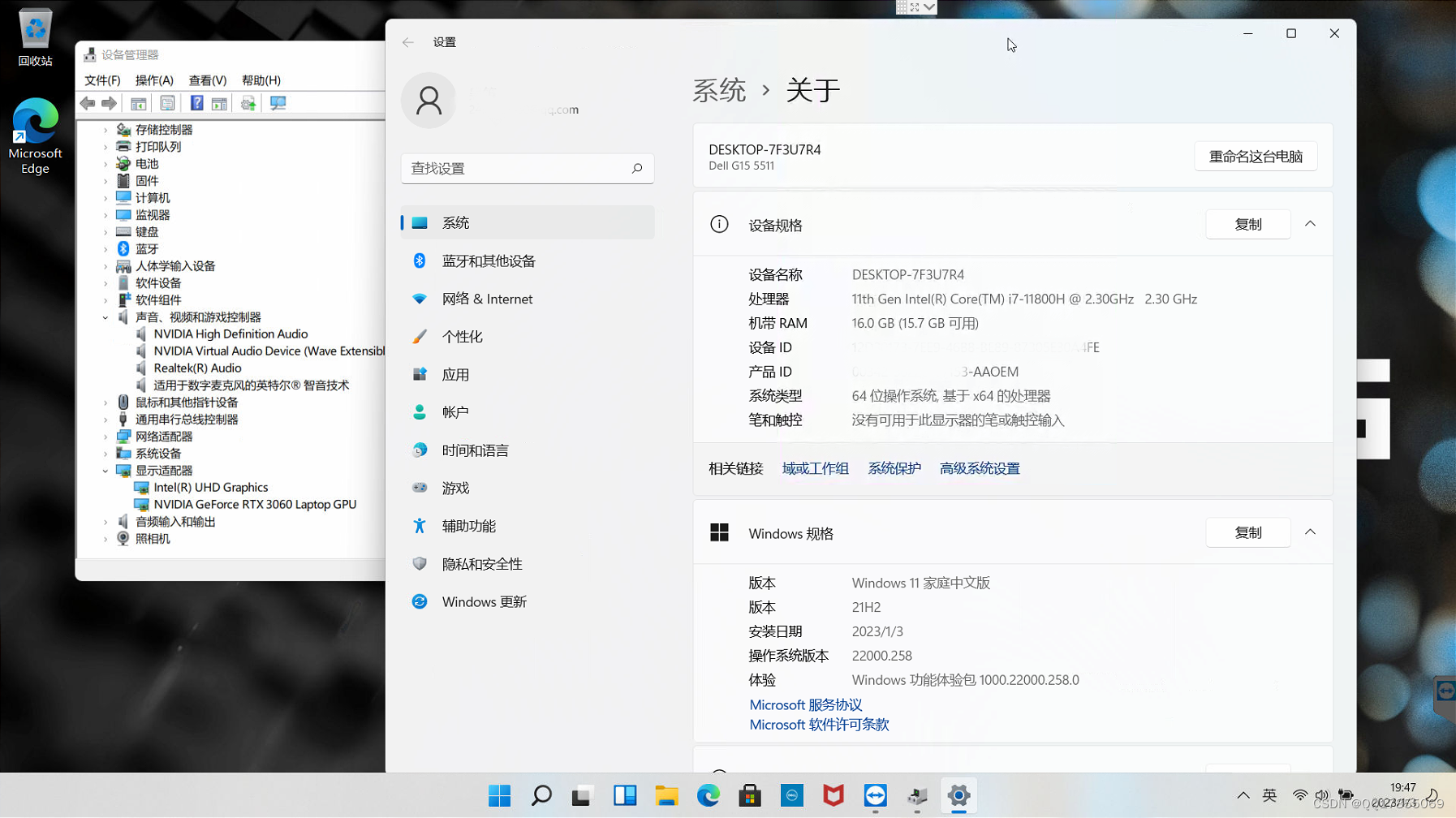Open the 域或工作组 link
The image size is (1456, 818).
[816, 468]
